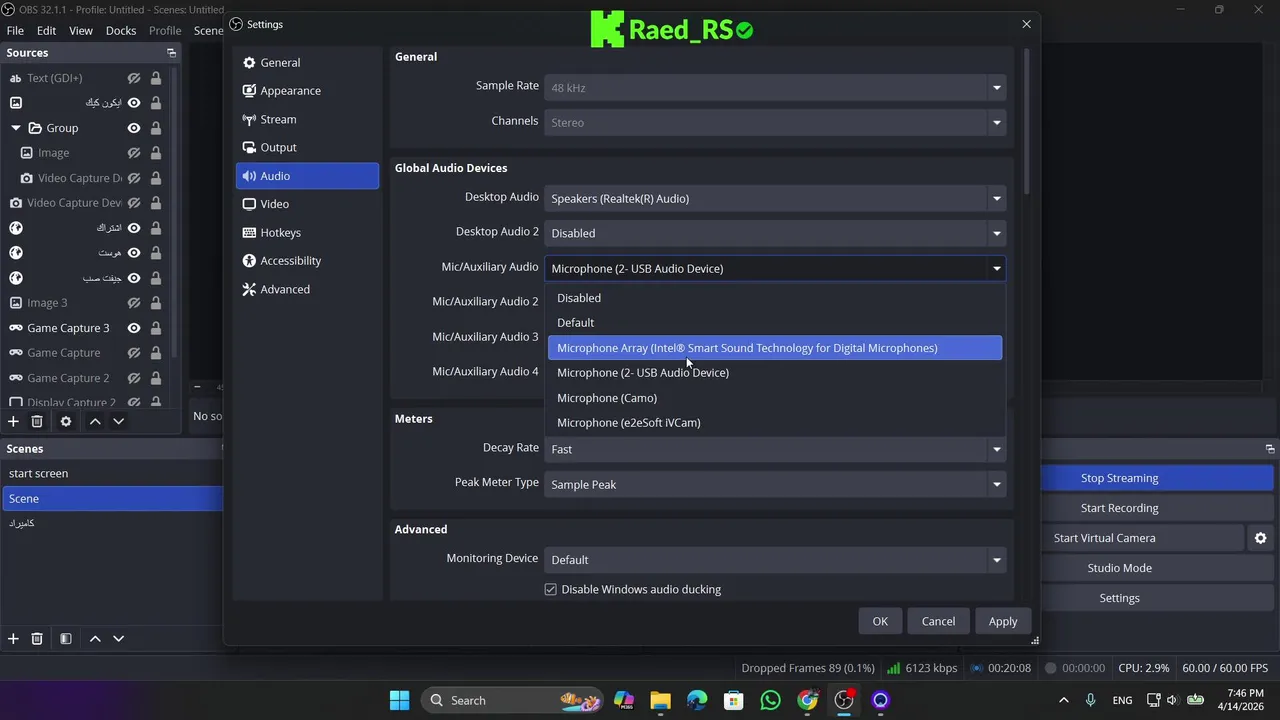This screenshot has width=1280, height=720.
Task: Pop out the Controls dock
Action: point(1270,449)
